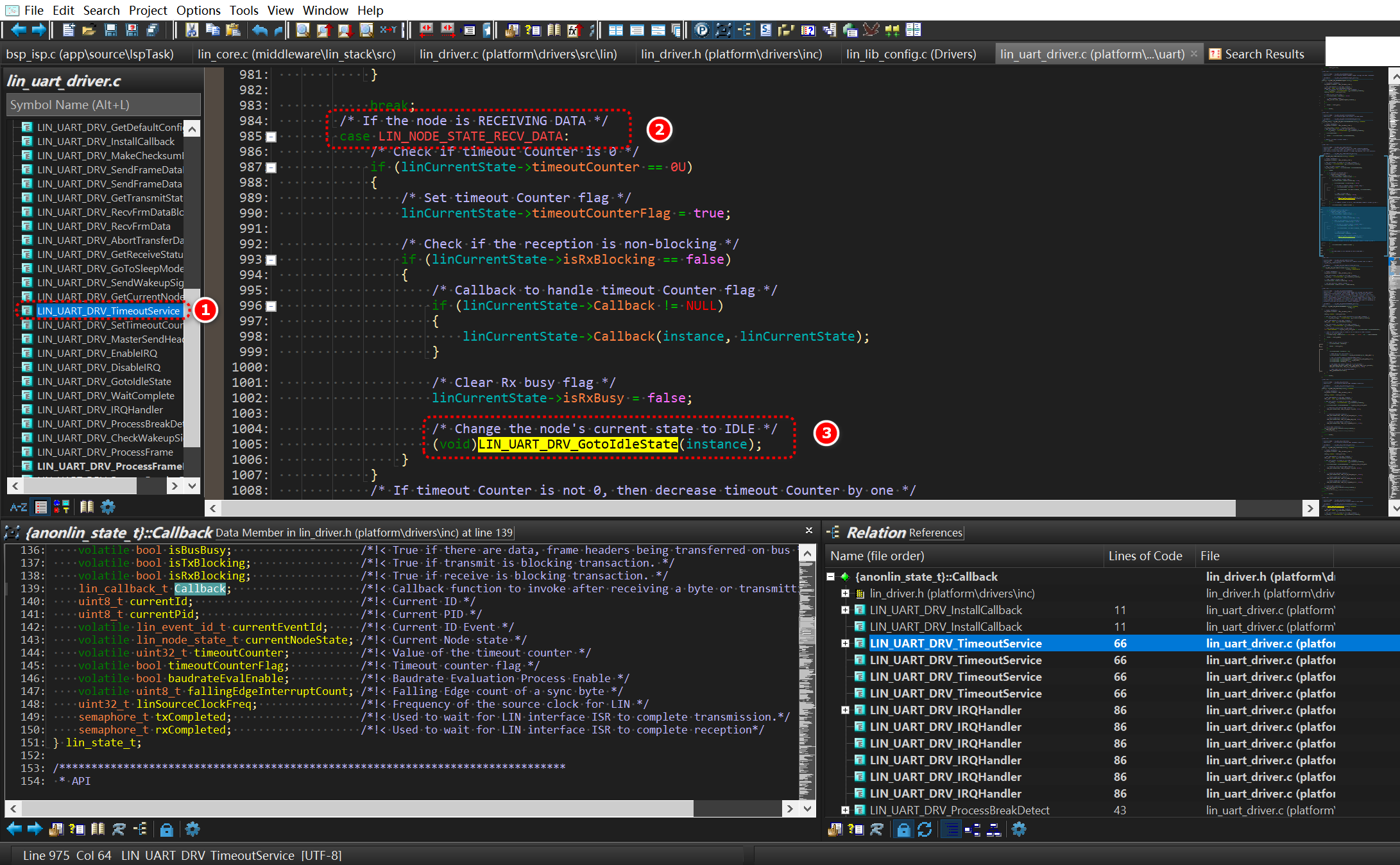
Task: Open Relation window settings gear
Action: tap(1019, 829)
